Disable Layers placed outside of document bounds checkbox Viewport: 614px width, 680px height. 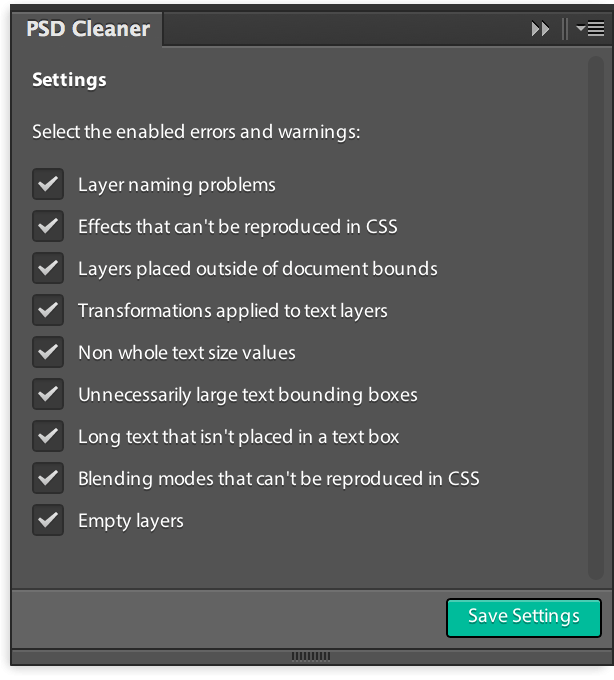click(x=48, y=268)
